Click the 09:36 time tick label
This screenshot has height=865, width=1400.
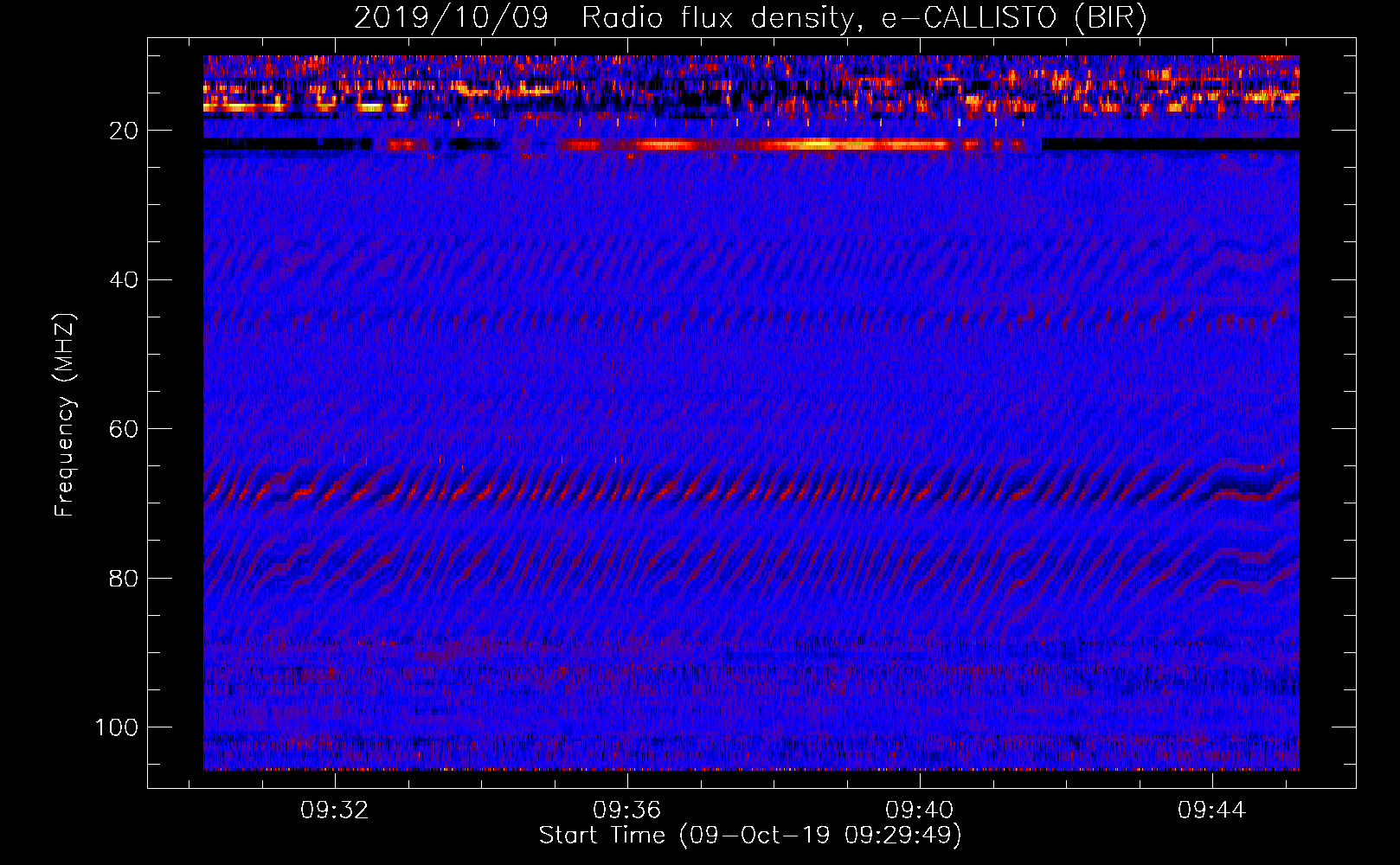pos(626,811)
